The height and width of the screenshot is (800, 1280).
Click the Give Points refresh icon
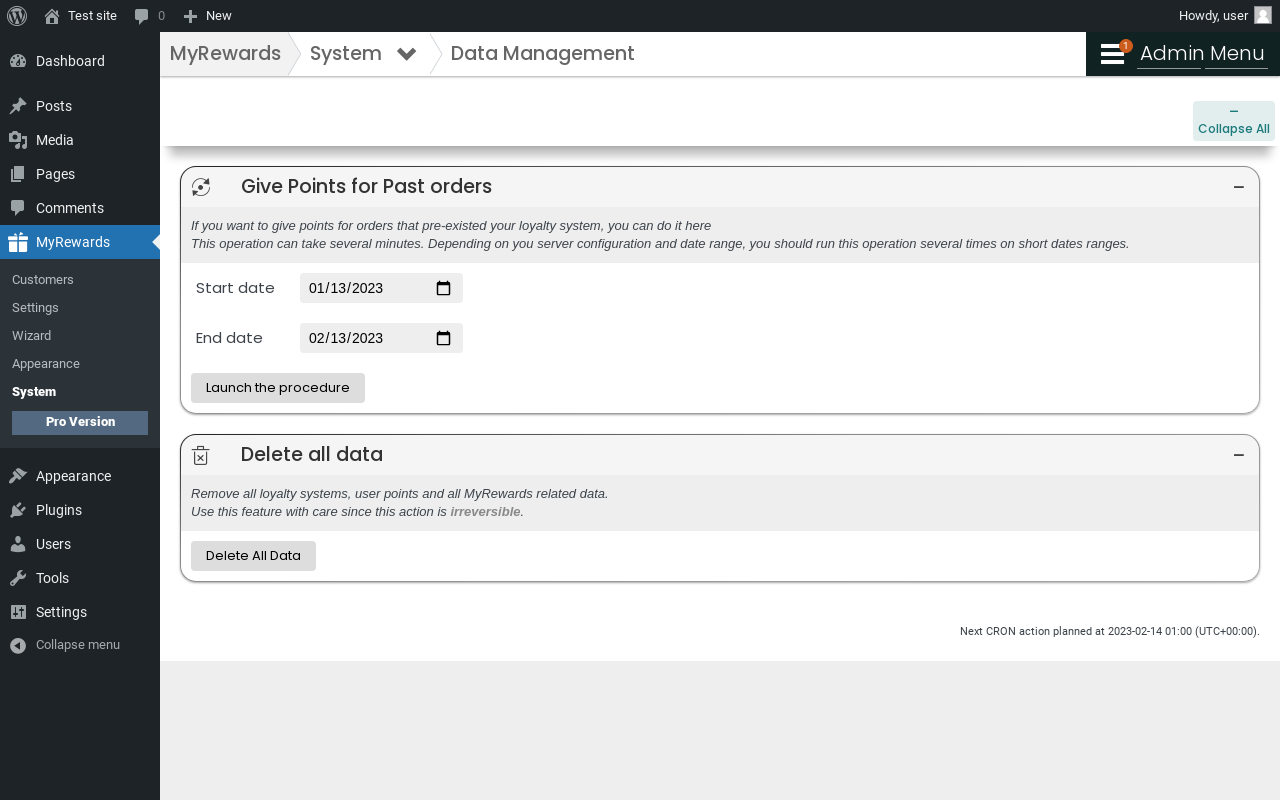click(201, 187)
